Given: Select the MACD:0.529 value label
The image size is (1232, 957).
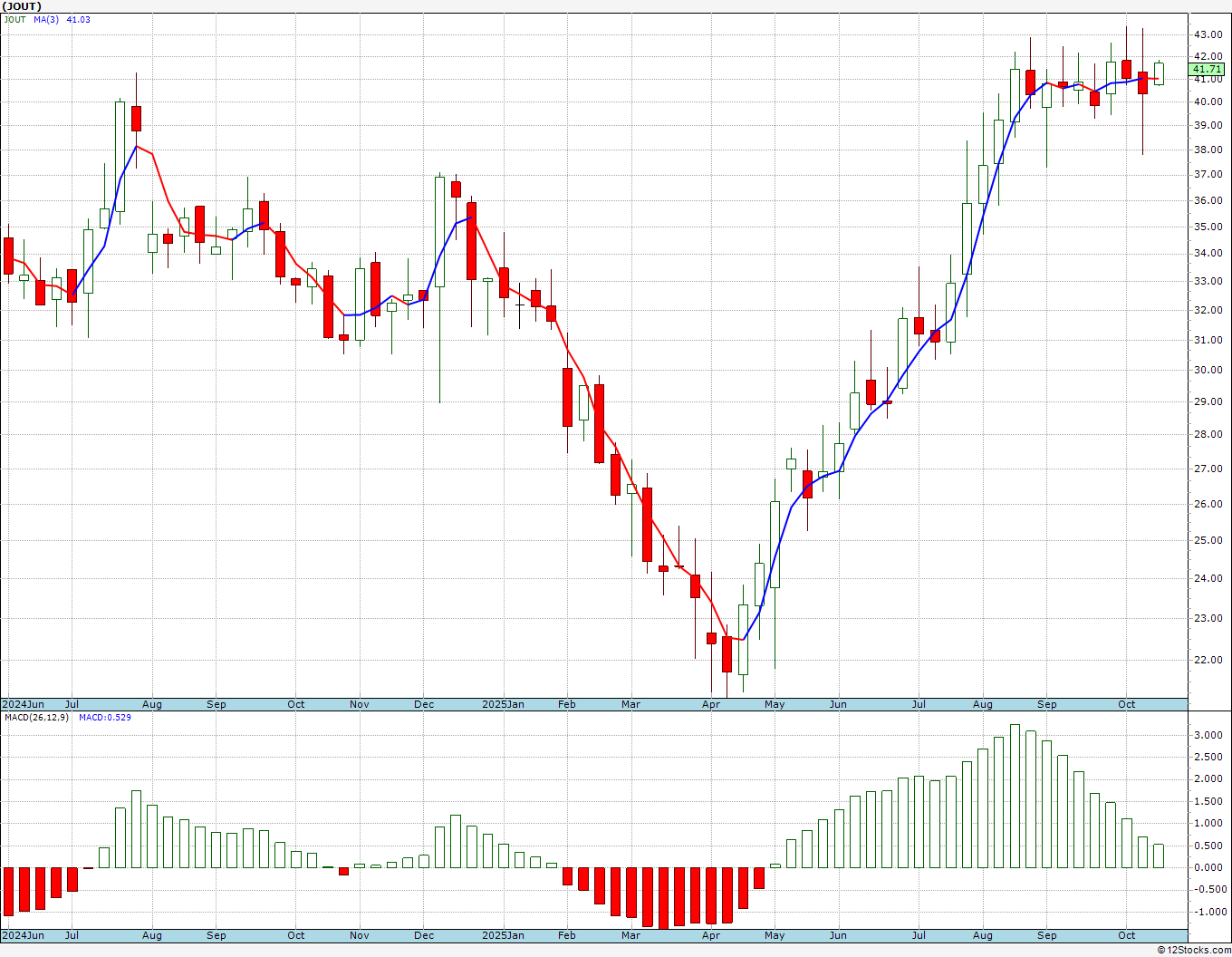Looking at the screenshot, I should [x=104, y=717].
